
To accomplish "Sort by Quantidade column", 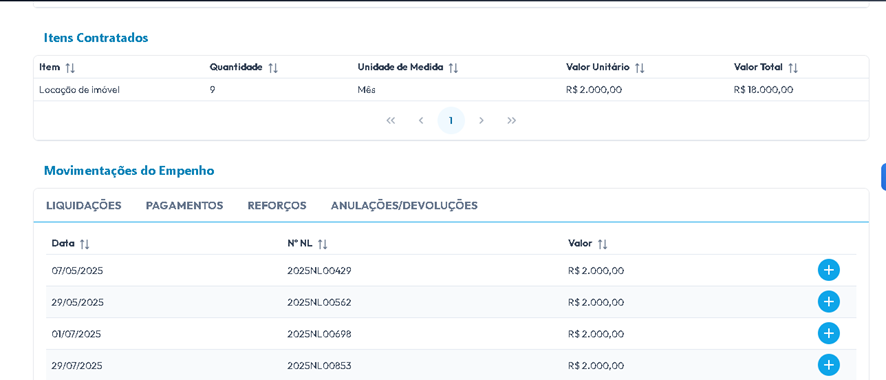I will click(273, 68).
